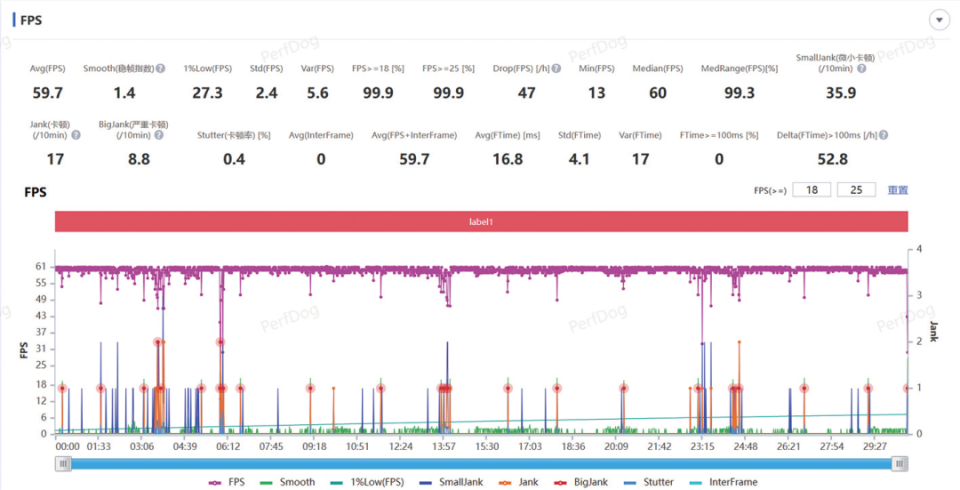The image size is (960, 490).
Task: Hide 1%Low(FPS) series via legend
Action: click(x=367, y=482)
